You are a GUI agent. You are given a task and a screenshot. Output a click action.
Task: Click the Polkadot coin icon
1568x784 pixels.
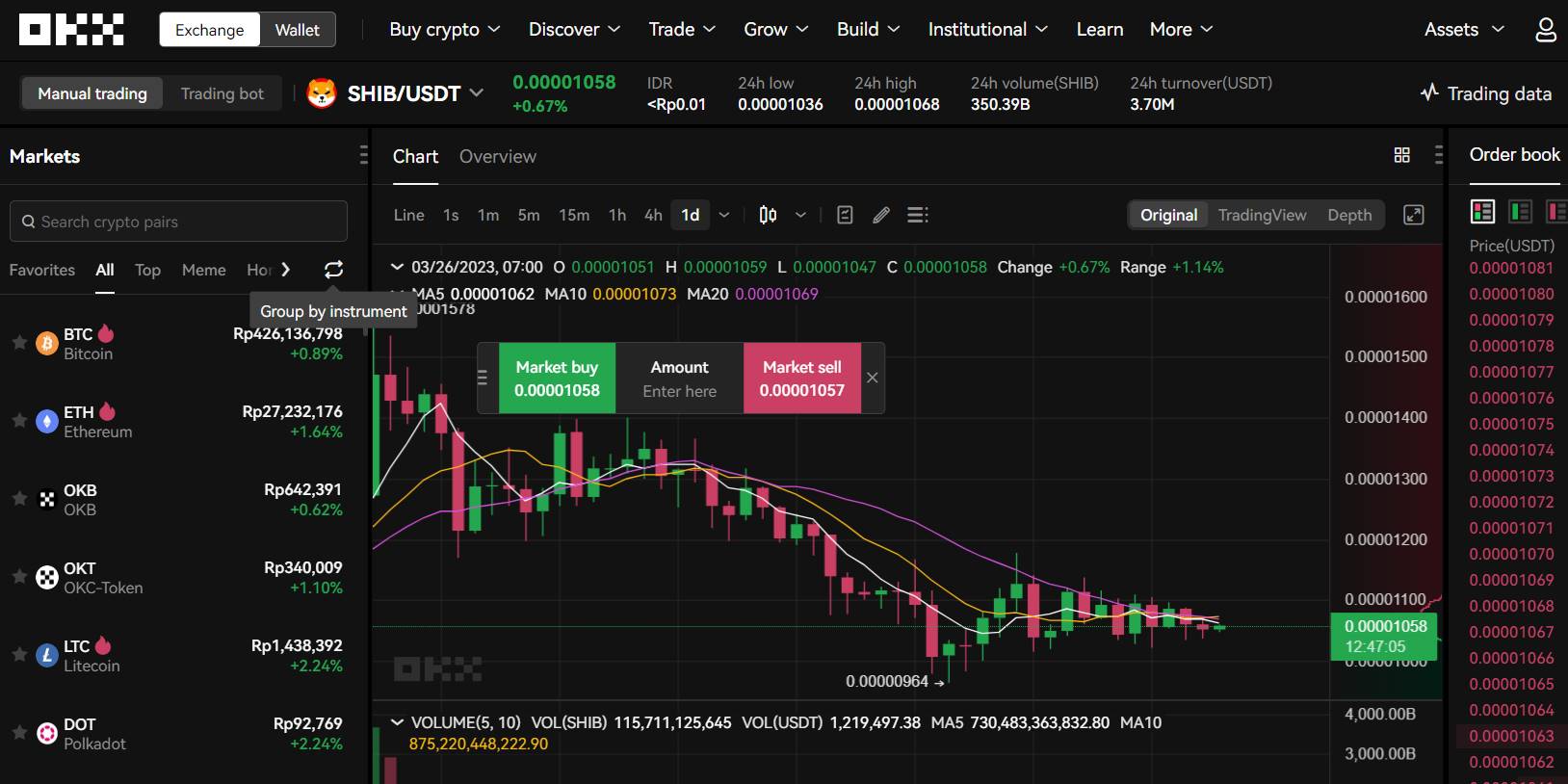pyautogui.click(x=47, y=733)
